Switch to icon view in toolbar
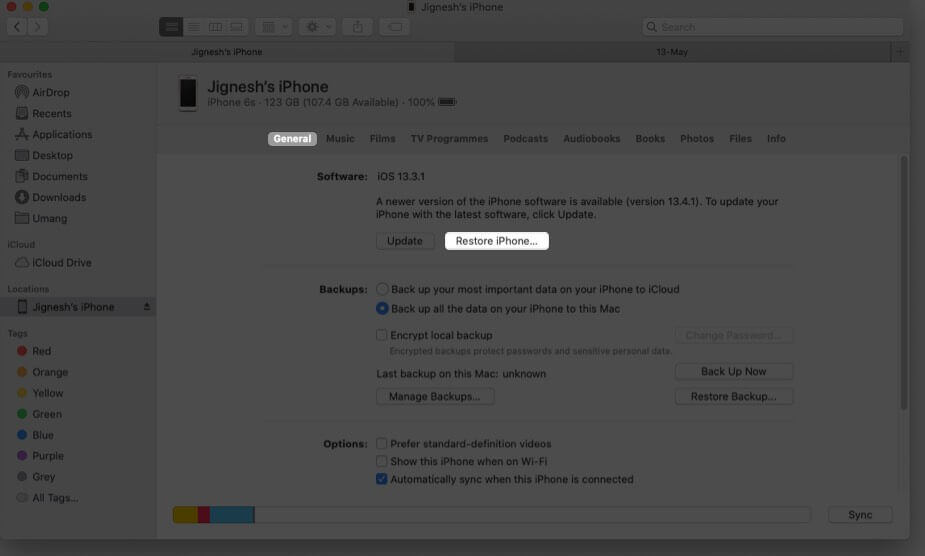 coord(171,27)
